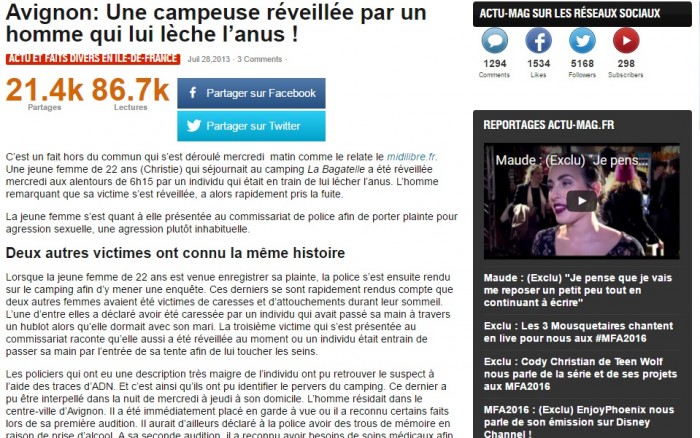Click the 1294 Comments counter
The height and width of the screenshot is (438, 700).
coord(494,68)
